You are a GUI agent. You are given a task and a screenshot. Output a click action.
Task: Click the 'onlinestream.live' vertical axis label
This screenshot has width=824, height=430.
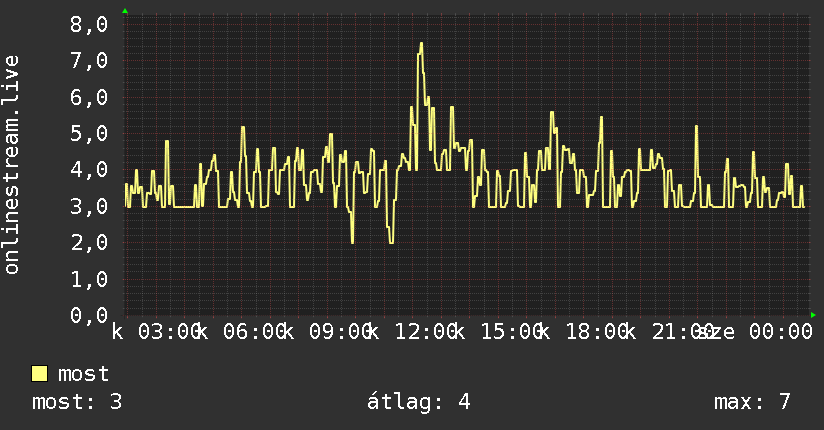click(11, 165)
